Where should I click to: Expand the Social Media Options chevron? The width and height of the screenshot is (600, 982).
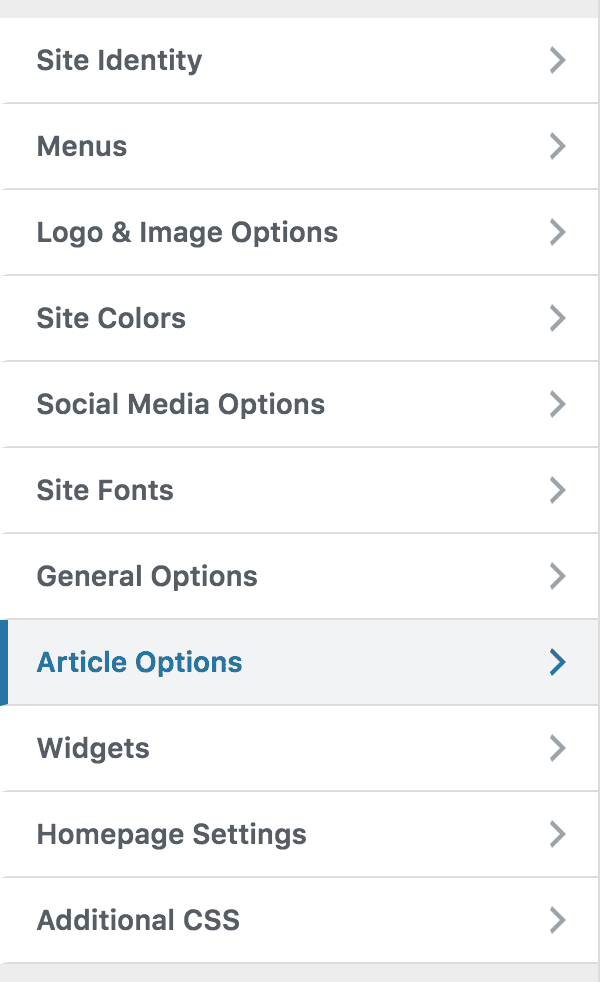(x=557, y=404)
